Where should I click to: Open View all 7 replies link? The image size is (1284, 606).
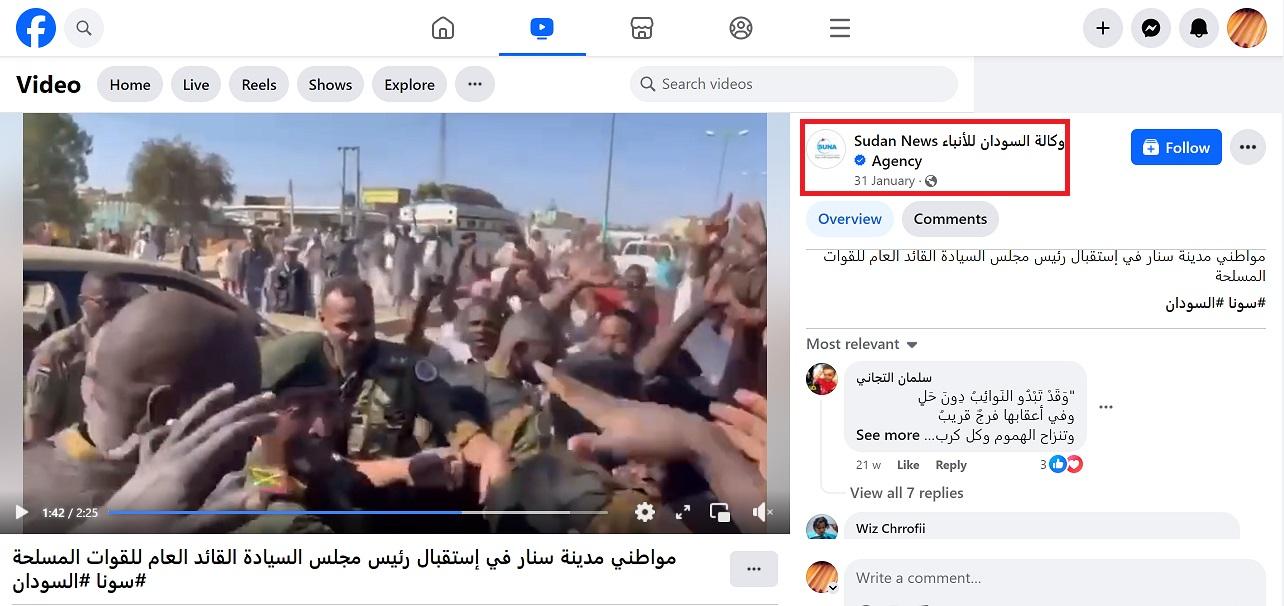point(906,493)
